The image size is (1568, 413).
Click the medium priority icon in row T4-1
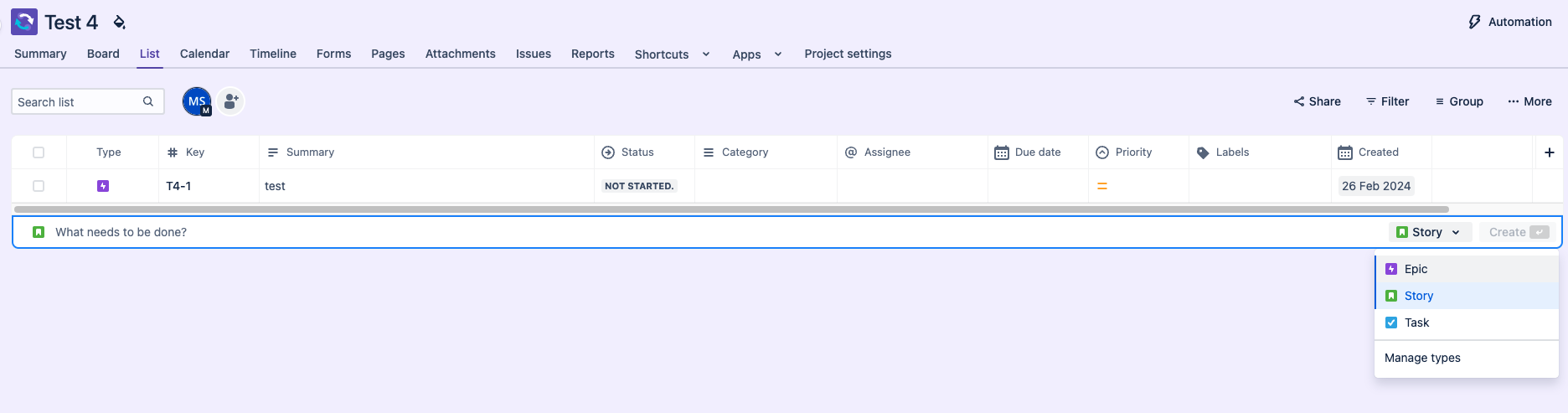[1102, 186]
